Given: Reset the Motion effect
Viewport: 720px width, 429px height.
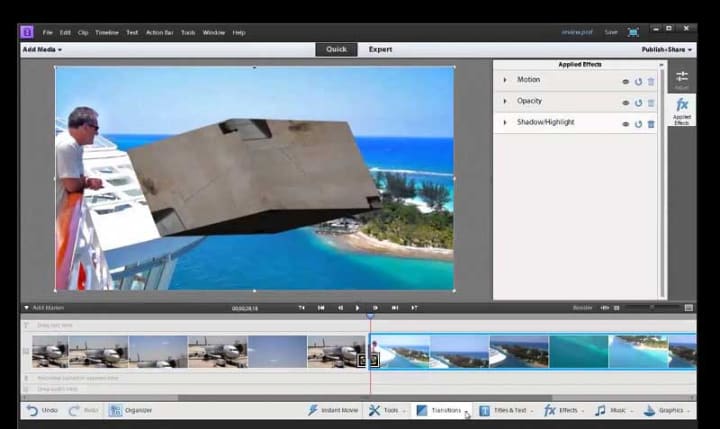Looking at the screenshot, I should (639, 82).
